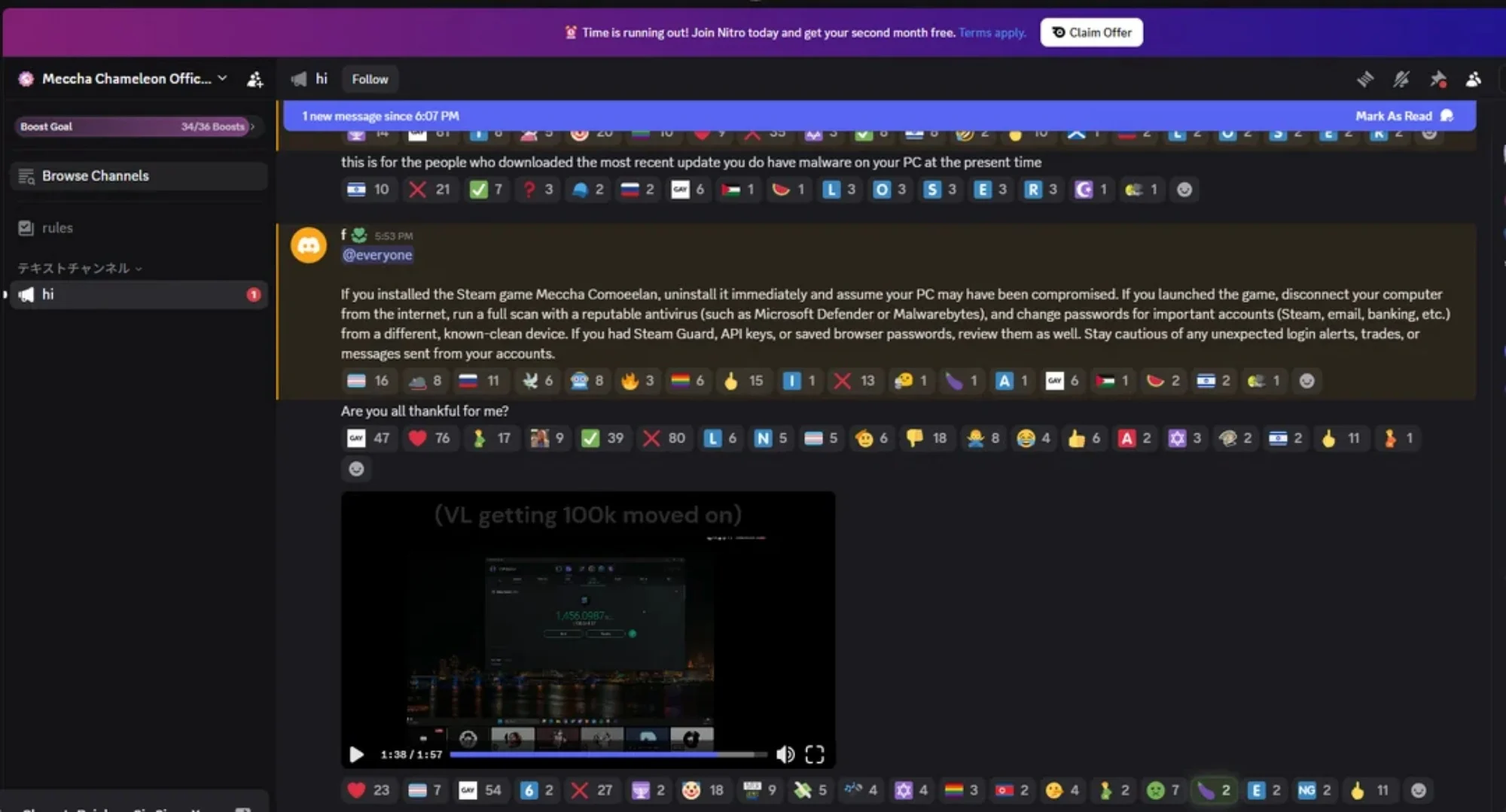Toggle the GAY flag reaction with 47
Image resolution: width=1506 pixels, height=812 pixels.
[x=368, y=438]
